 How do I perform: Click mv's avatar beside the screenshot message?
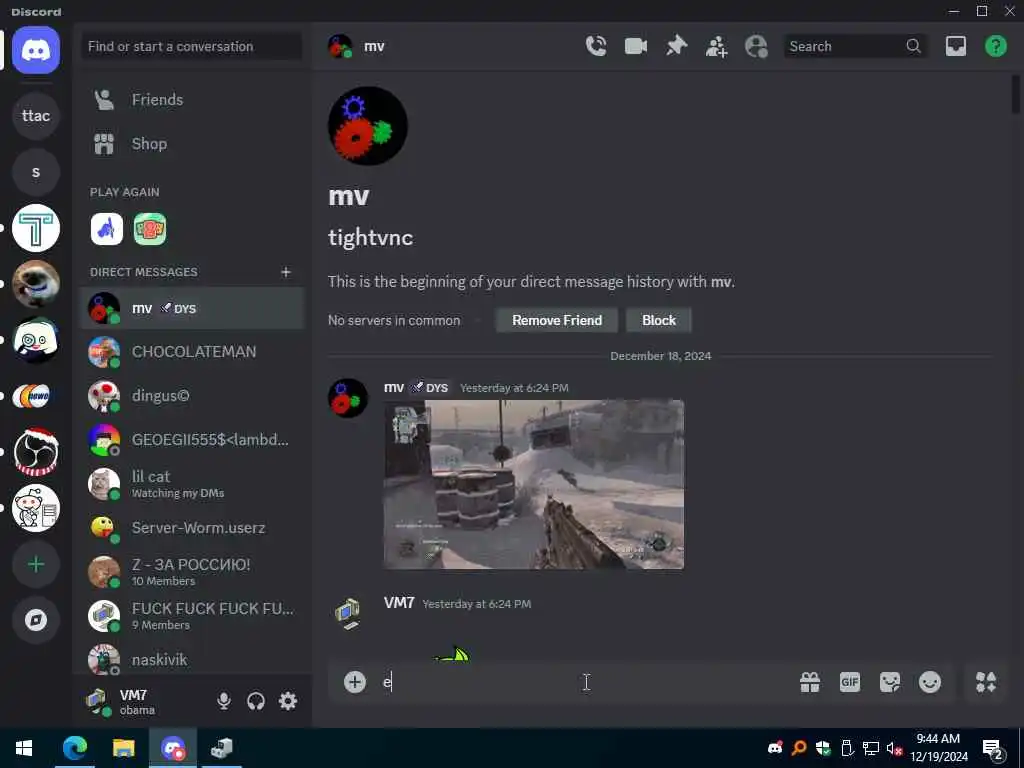(348, 398)
